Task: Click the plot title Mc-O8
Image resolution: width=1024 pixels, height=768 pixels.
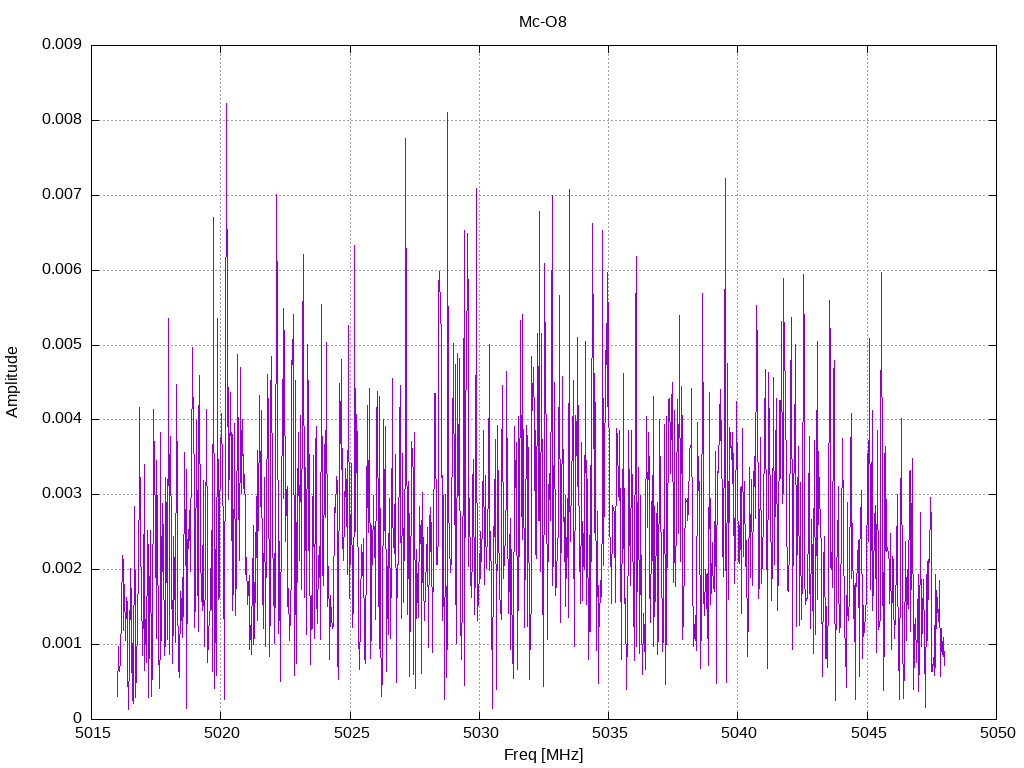Action: (543, 22)
